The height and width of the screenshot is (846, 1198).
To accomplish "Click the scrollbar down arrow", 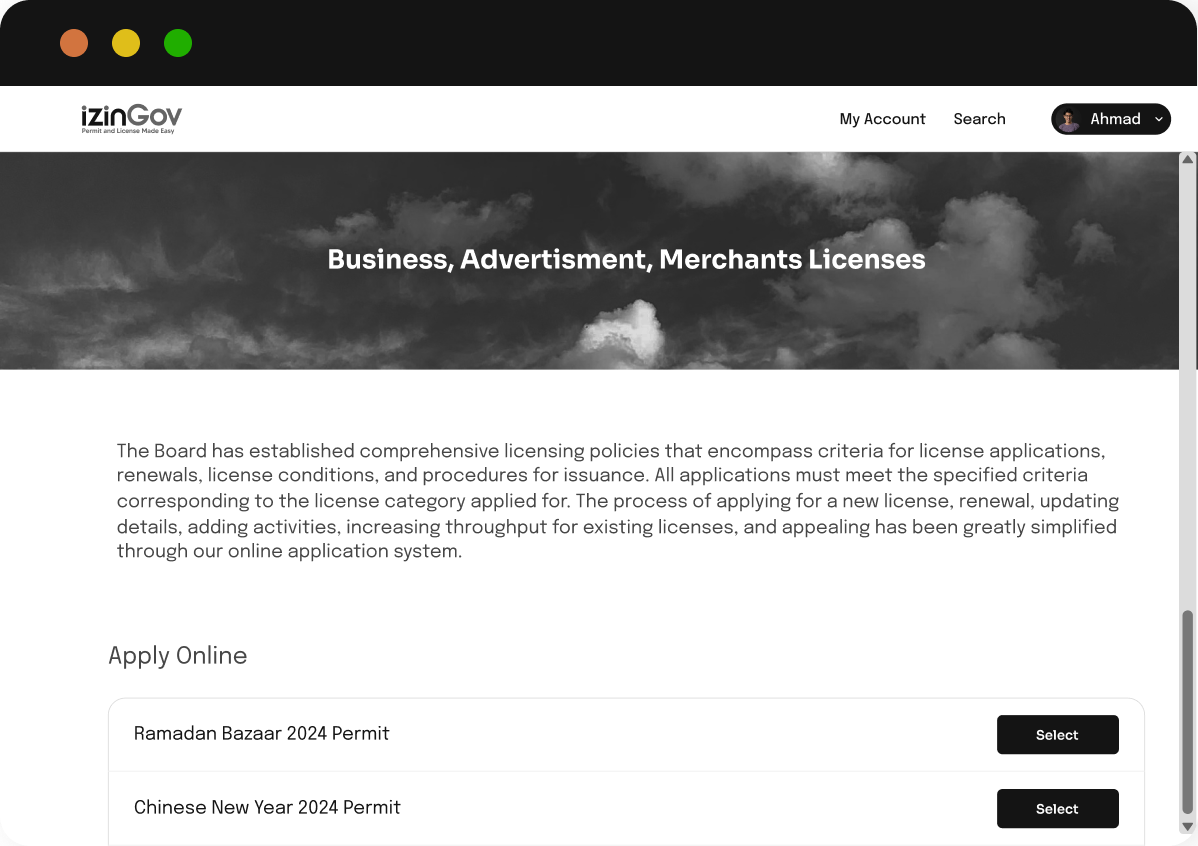I will pos(1187,827).
